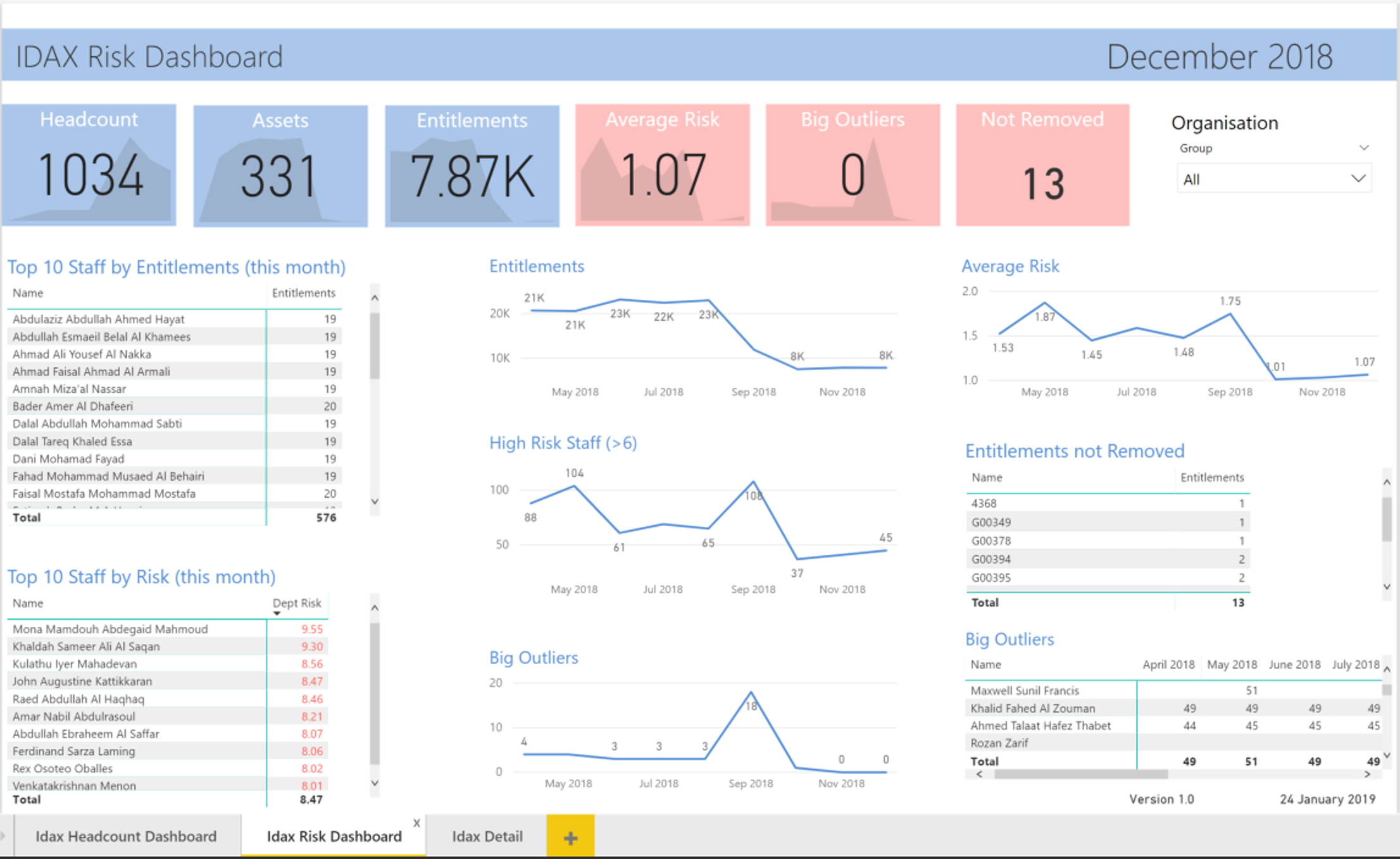Open the Organisation All dropdown
This screenshot has height=859, width=1400.
[1273, 179]
